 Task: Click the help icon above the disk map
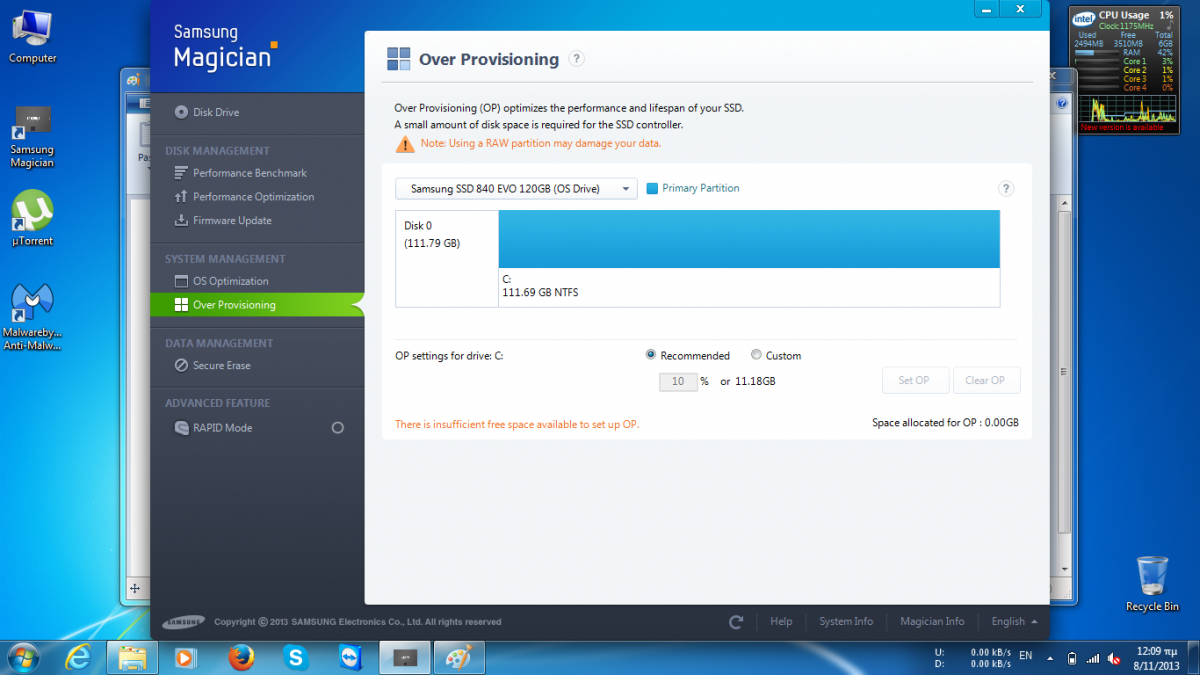(1006, 188)
